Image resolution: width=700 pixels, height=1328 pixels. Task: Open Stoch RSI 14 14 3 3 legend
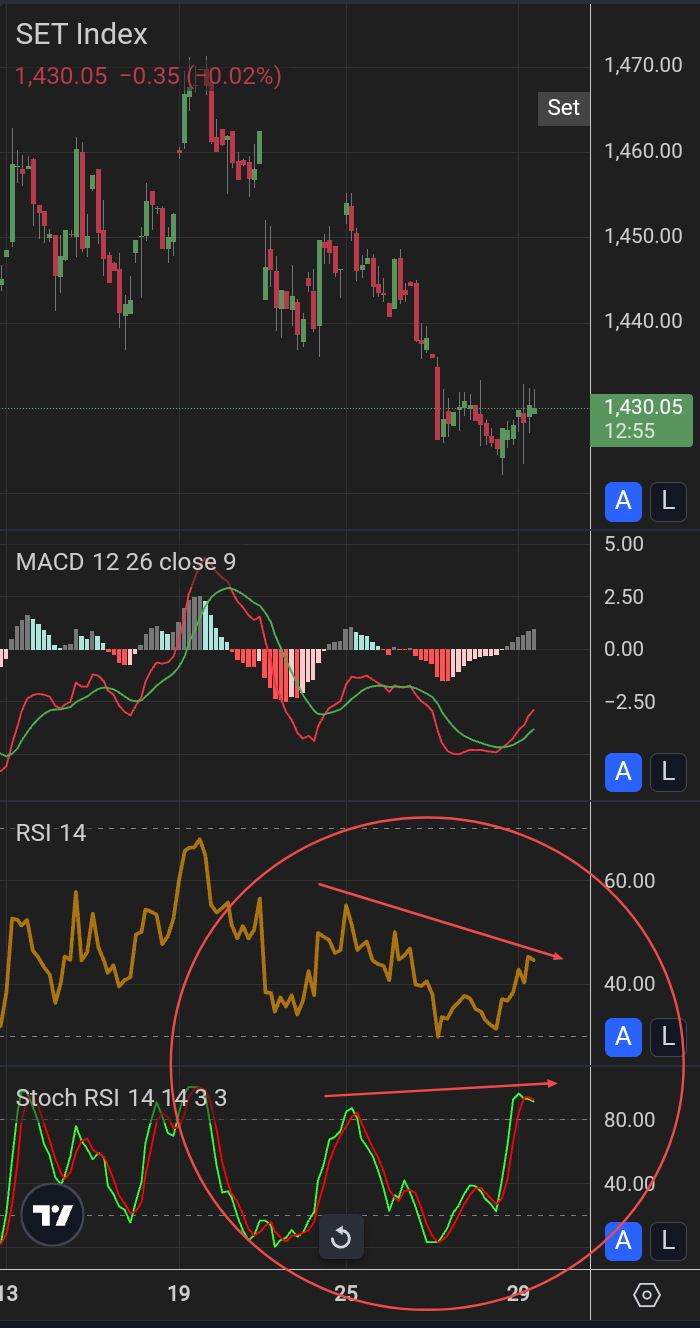tap(121, 1098)
